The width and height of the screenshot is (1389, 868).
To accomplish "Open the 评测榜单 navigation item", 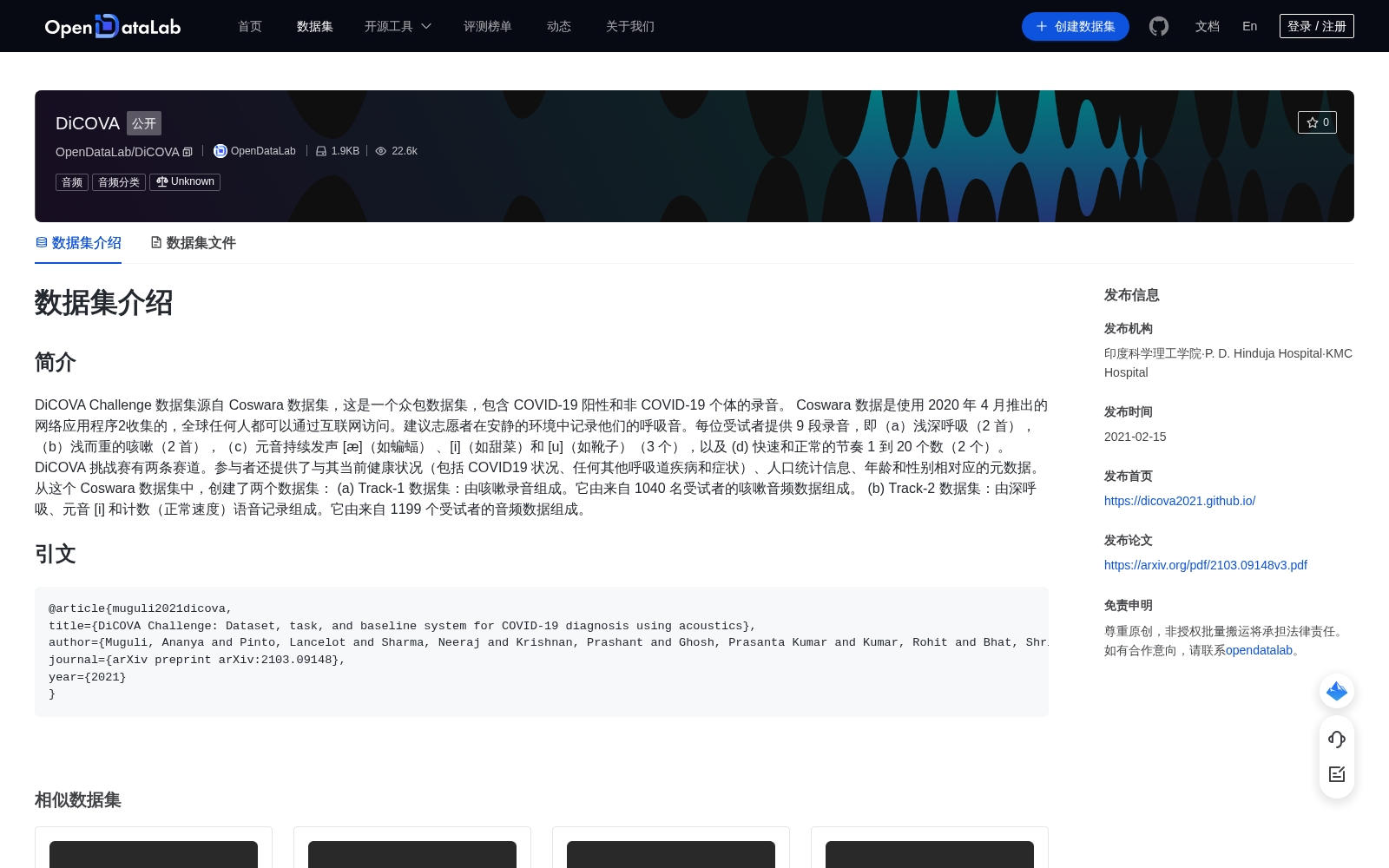I will coord(488,26).
